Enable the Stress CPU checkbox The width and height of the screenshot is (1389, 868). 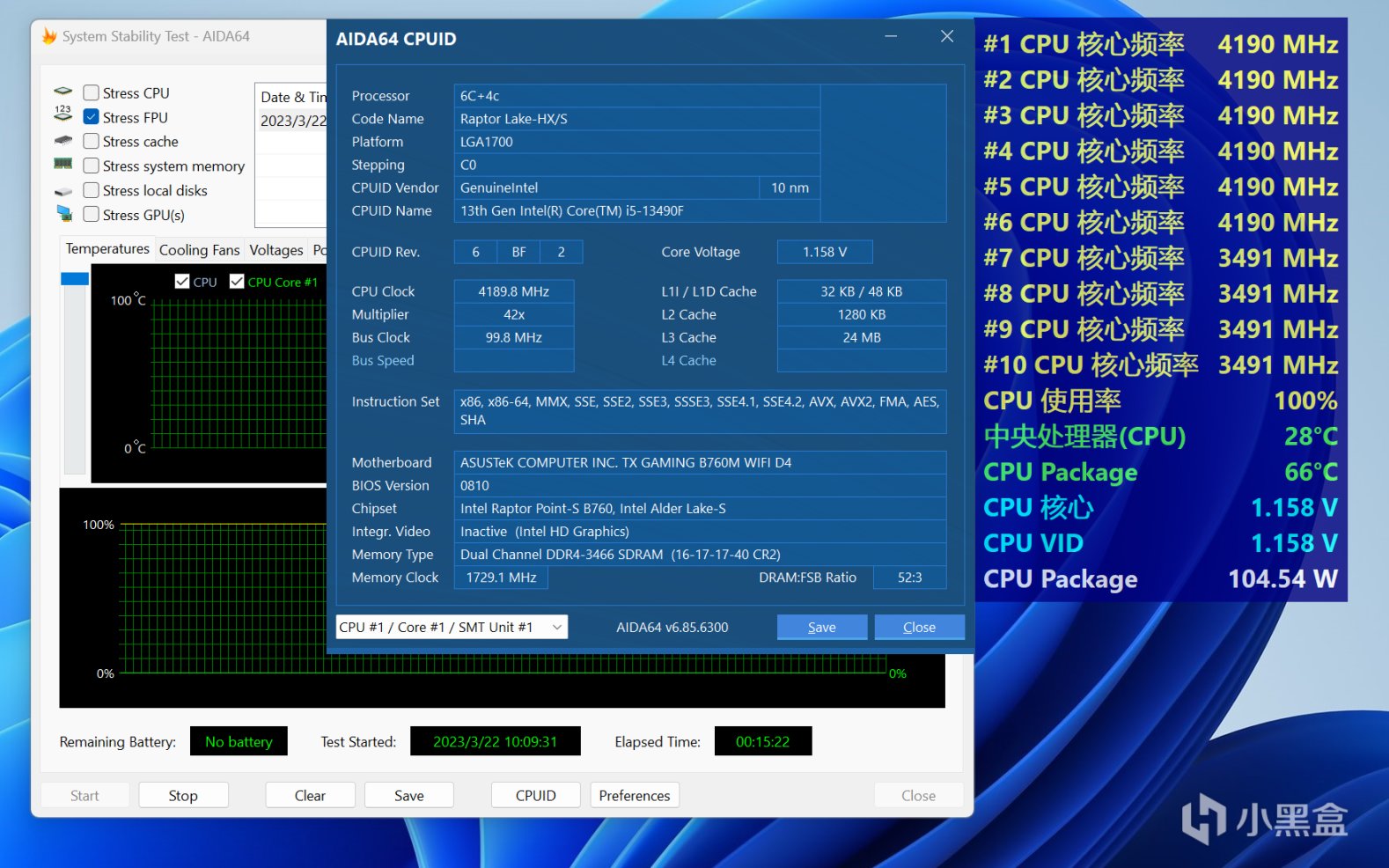(91, 92)
